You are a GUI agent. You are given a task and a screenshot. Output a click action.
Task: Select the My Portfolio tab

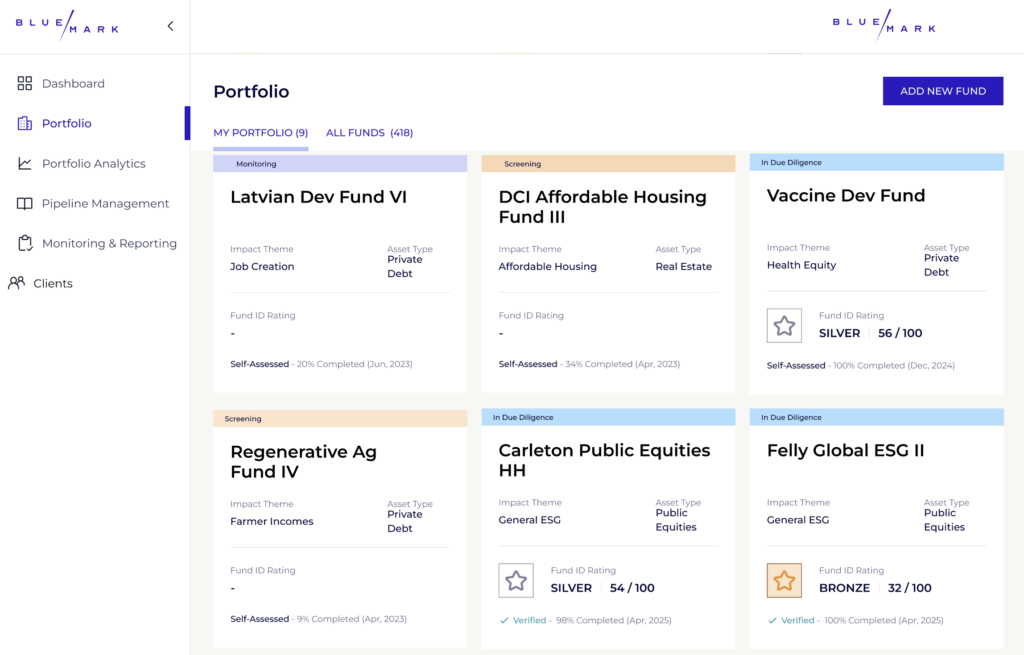click(x=260, y=133)
